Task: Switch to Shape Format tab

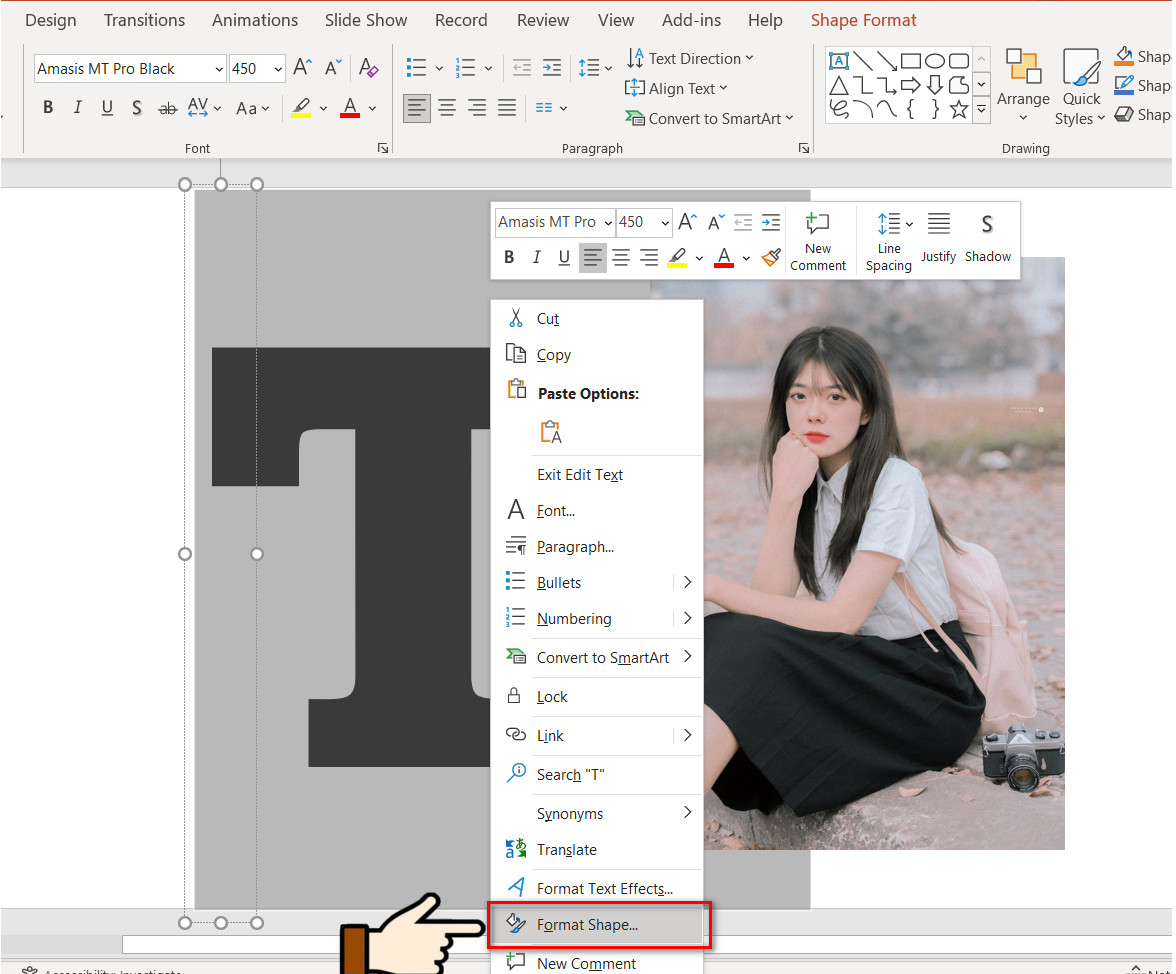Action: pyautogui.click(x=863, y=20)
